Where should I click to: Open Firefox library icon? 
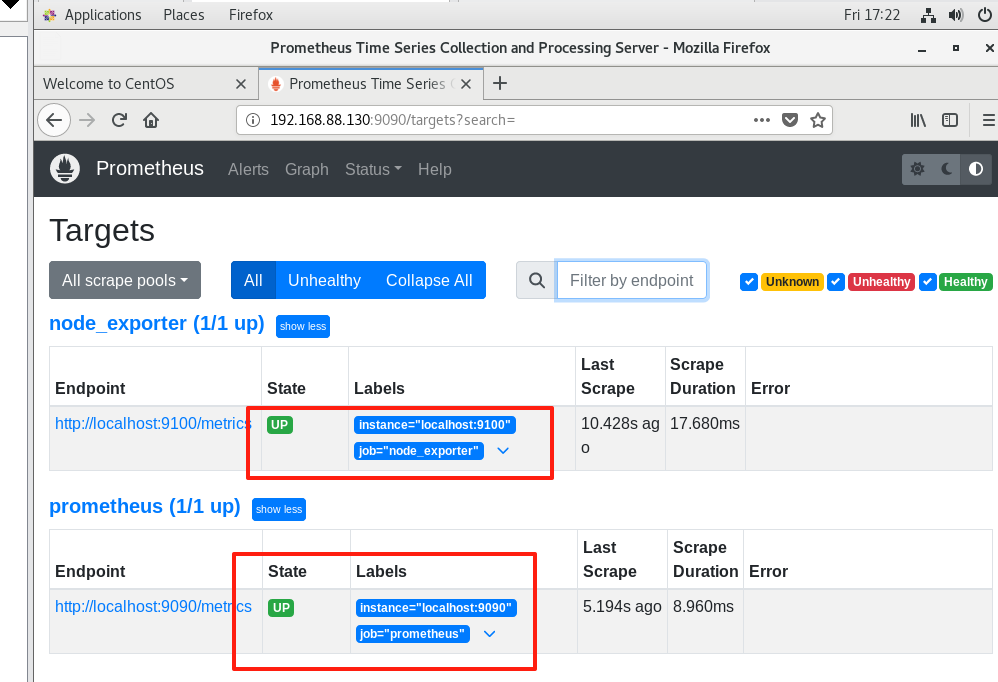tap(918, 120)
